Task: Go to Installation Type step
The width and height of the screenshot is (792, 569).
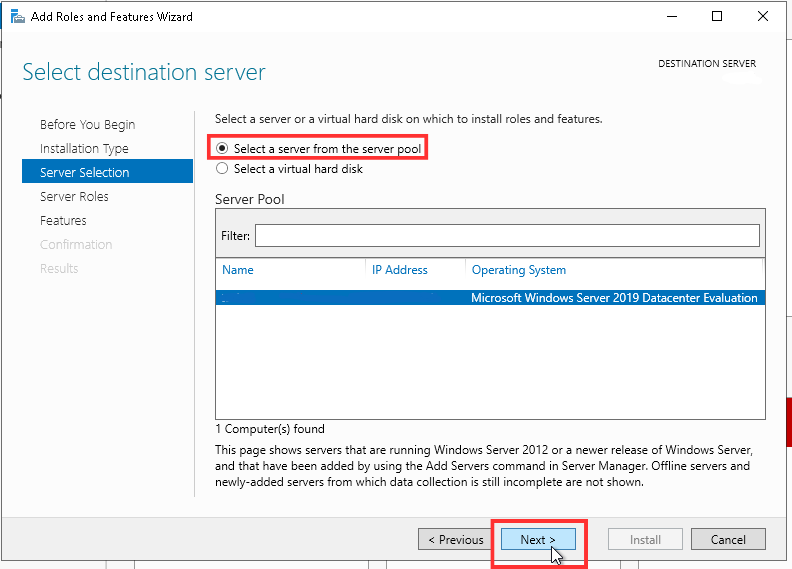Action: click(x=84, y=148)
